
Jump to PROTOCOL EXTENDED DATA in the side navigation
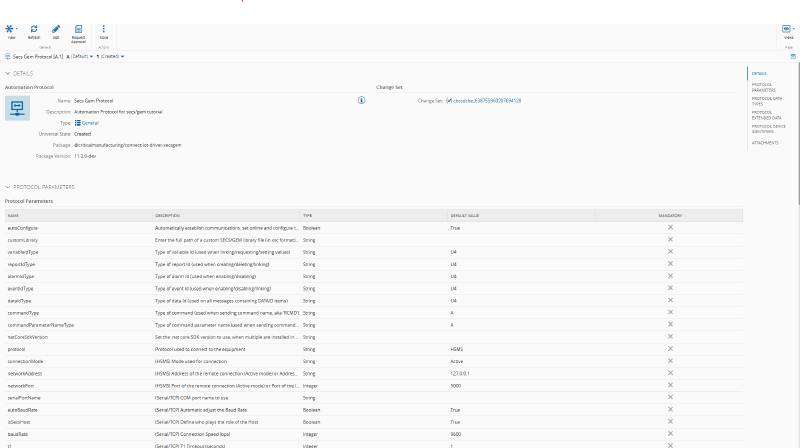pyautogui.click(x=766, y=115)
